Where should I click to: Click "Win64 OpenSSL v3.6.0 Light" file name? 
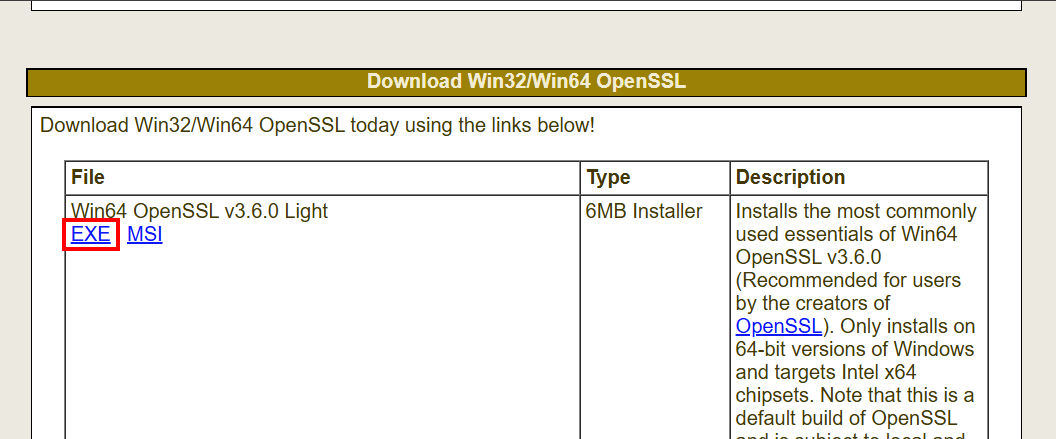199,211
